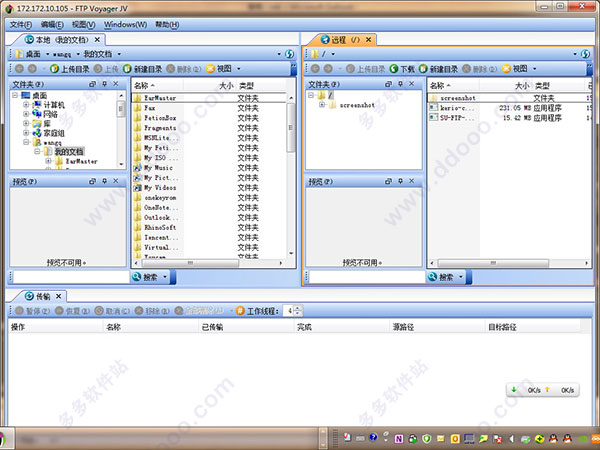Expand the 计算机 tree node

tap(26, 104)
